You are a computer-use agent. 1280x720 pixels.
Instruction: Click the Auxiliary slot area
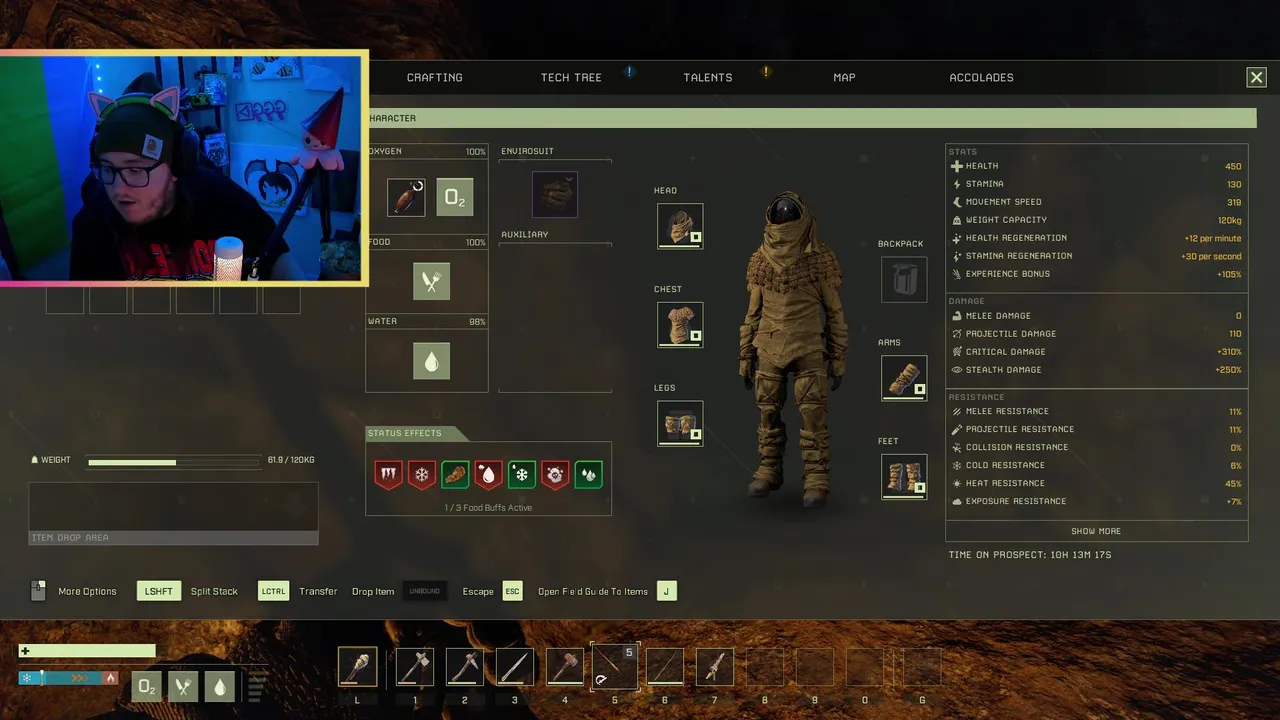pyautogui.click(x=555, y=317)
